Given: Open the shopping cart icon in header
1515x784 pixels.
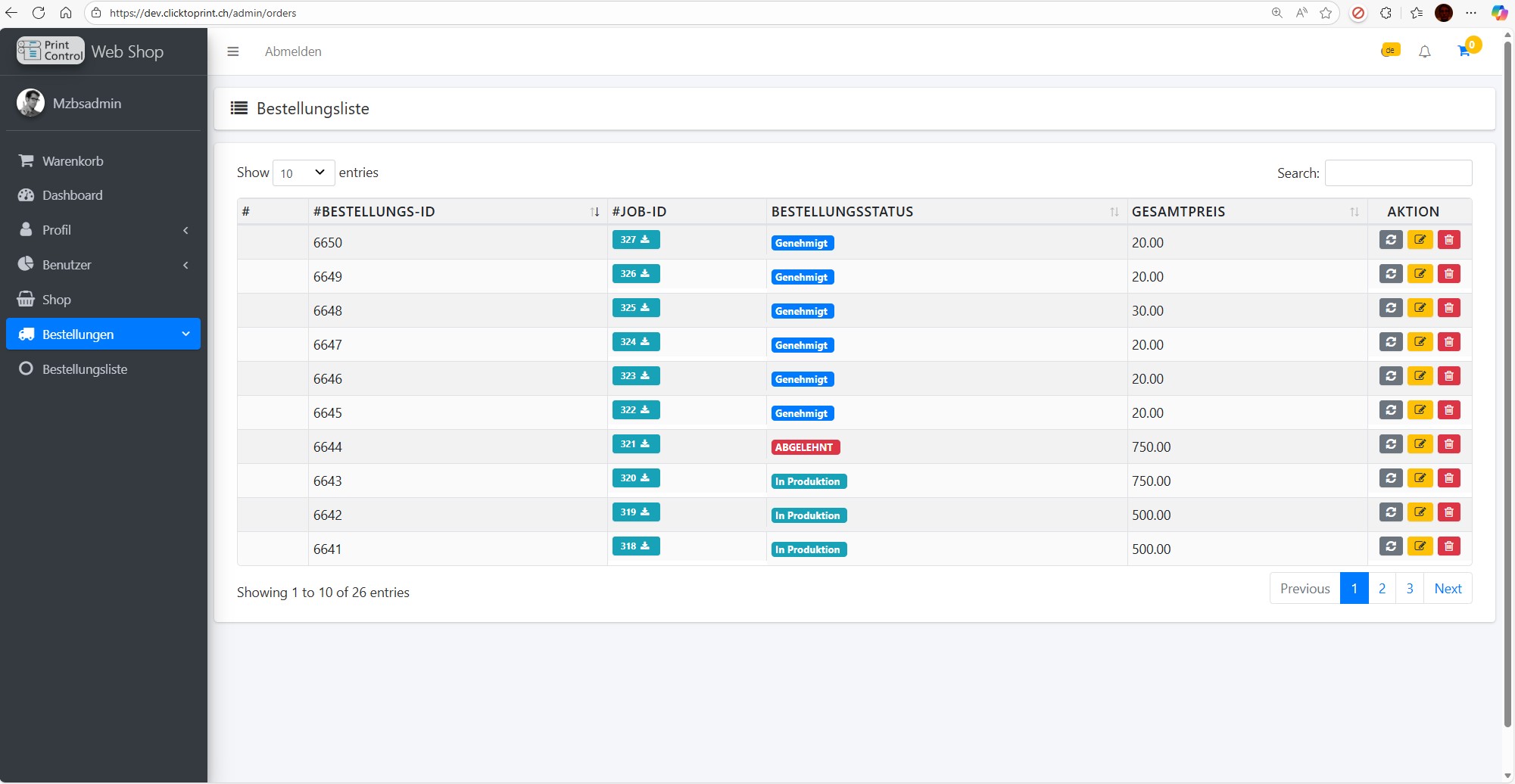Looking at the screenshot, I should click(1464, 51).
